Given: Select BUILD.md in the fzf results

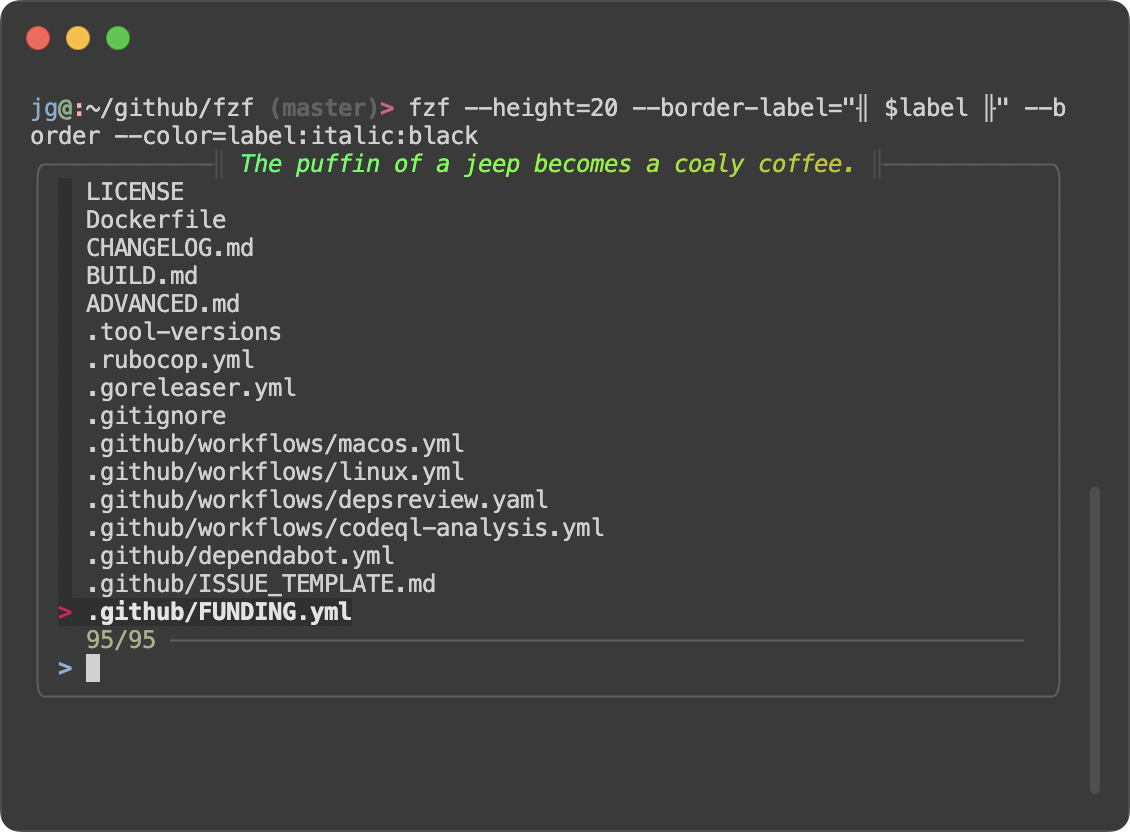Looking at the screenshot, I should point(142,275).
